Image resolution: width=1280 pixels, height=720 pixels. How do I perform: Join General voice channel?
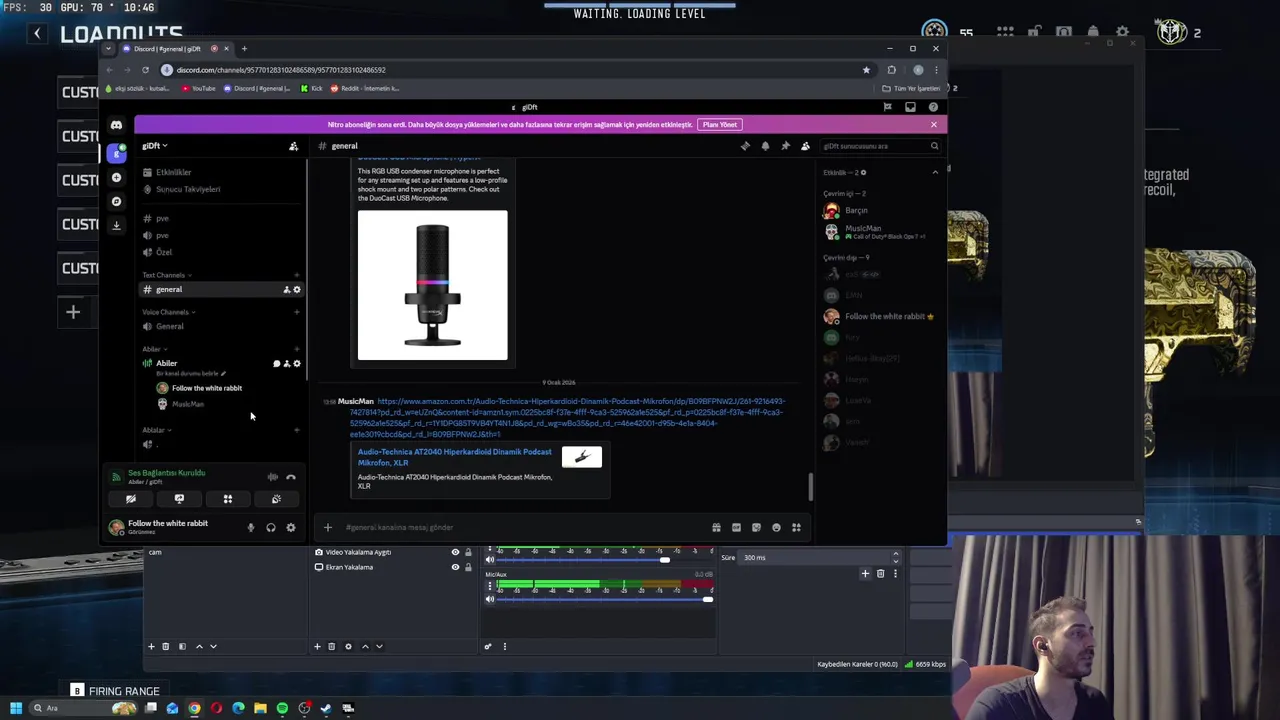tap(169, 326)
